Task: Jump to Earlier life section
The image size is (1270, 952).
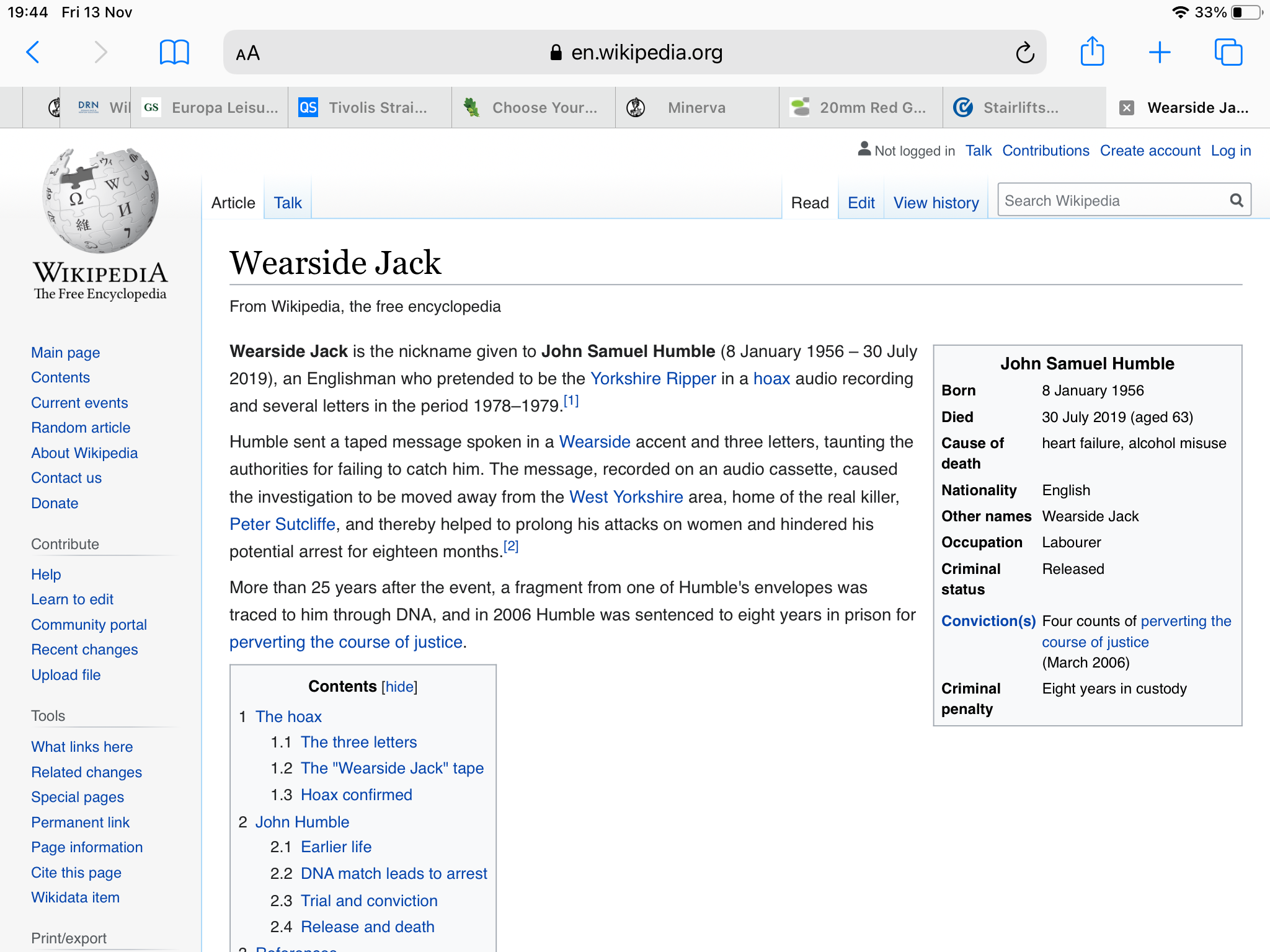Action: (x=336, y=847)
